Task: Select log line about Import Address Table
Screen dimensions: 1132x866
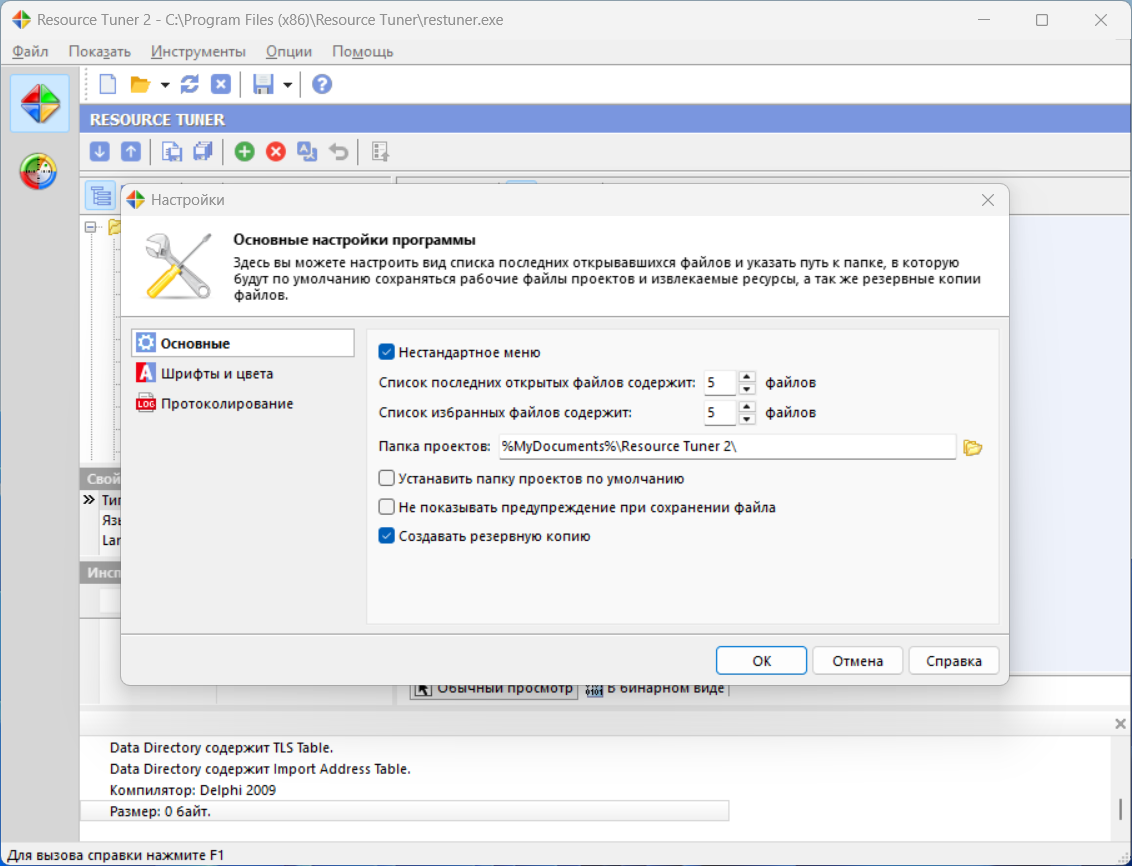Action: [260, 769]
